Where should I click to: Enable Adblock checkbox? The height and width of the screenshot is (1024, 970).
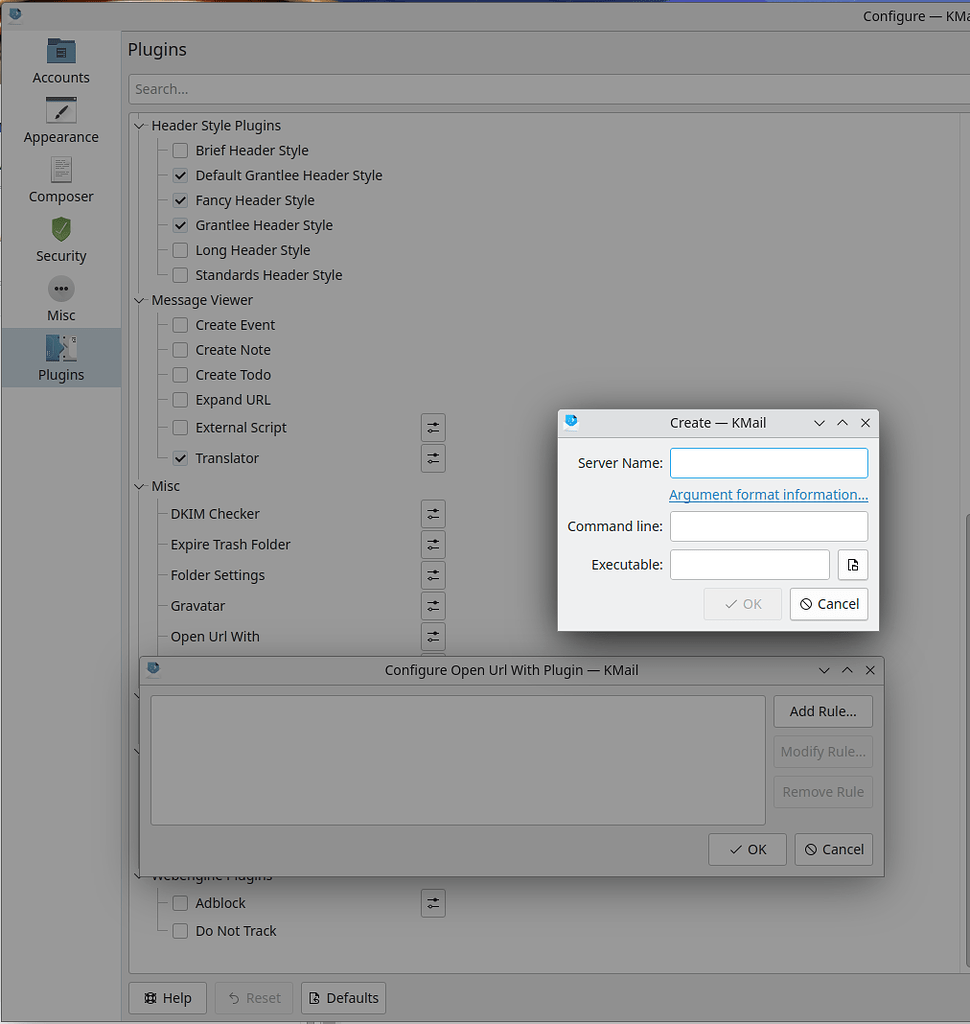pos(180,903)
